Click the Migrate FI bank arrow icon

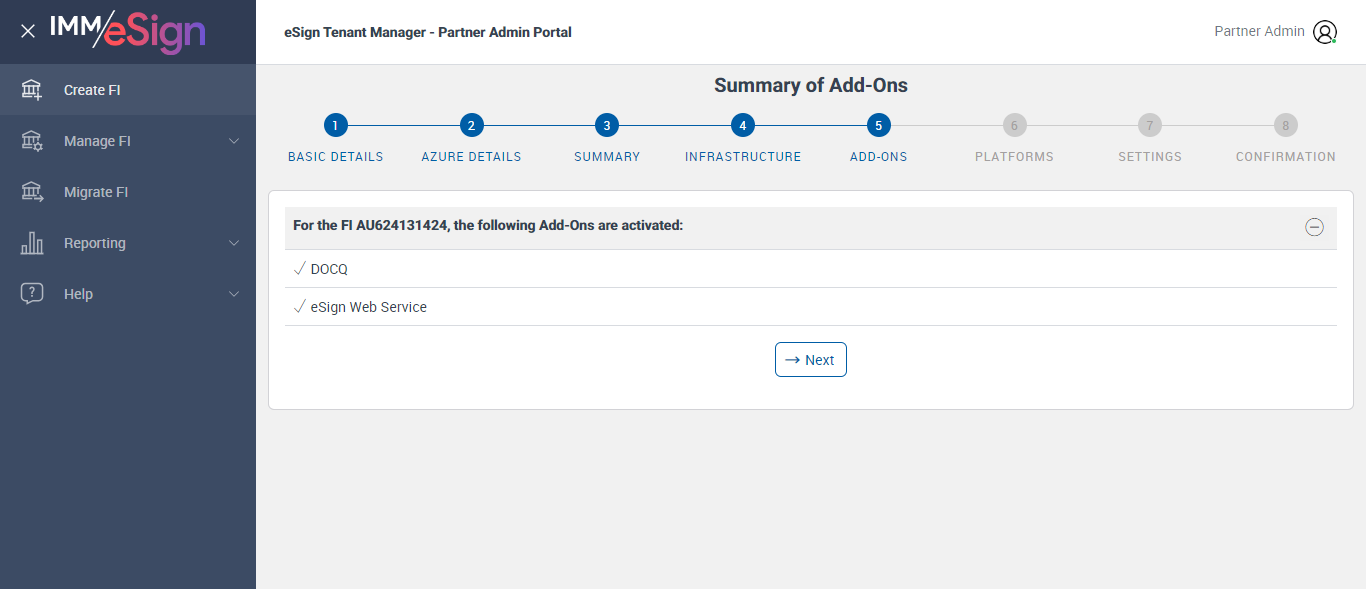(32, 192)
